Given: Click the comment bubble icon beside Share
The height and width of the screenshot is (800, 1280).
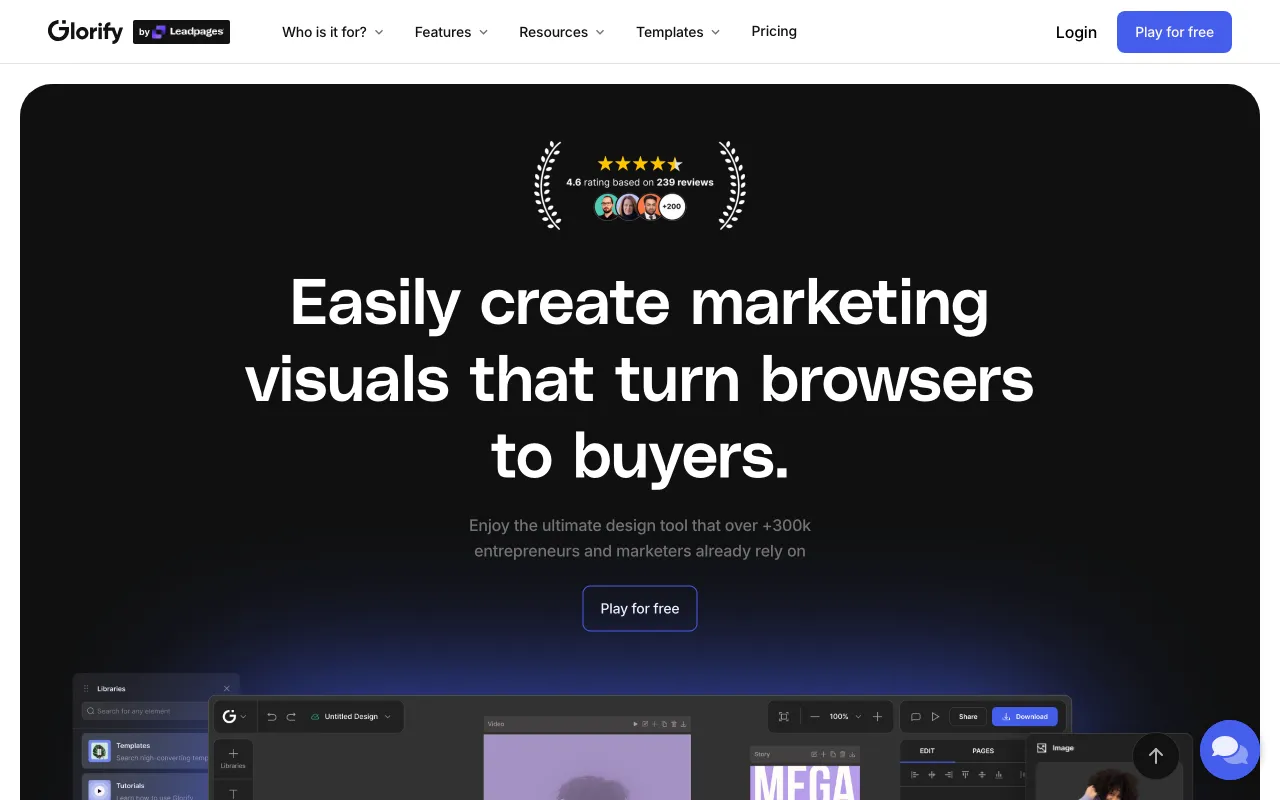Looking at the screenshot, I should (915, 717).
